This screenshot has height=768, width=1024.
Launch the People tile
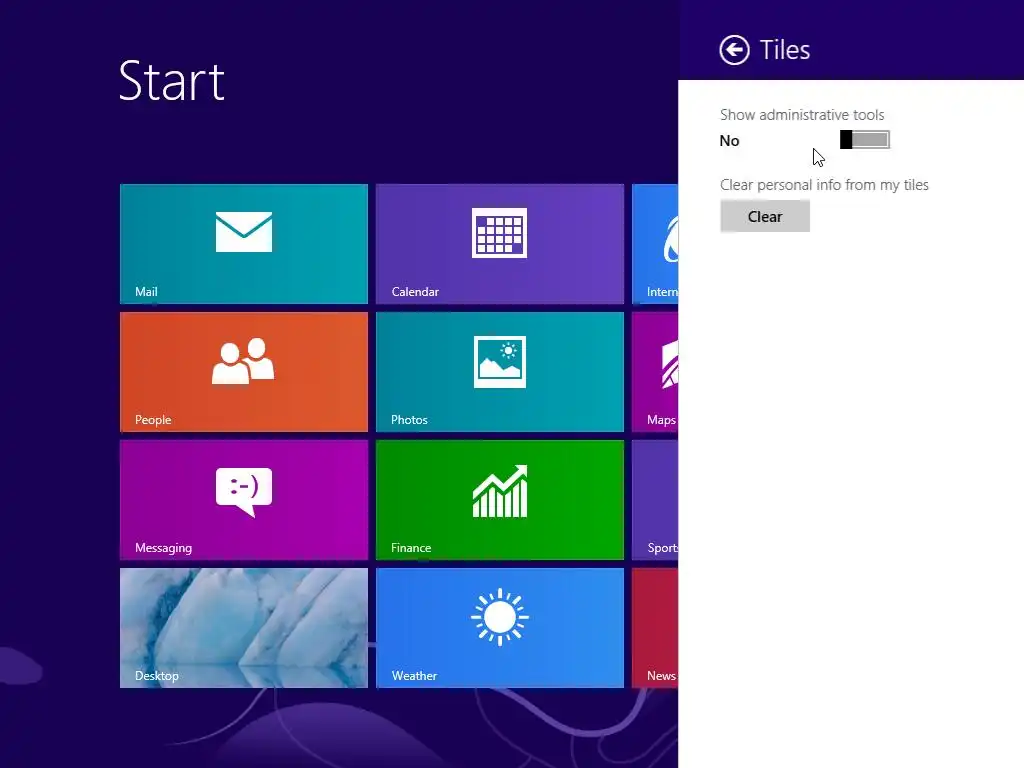(244, 372)
